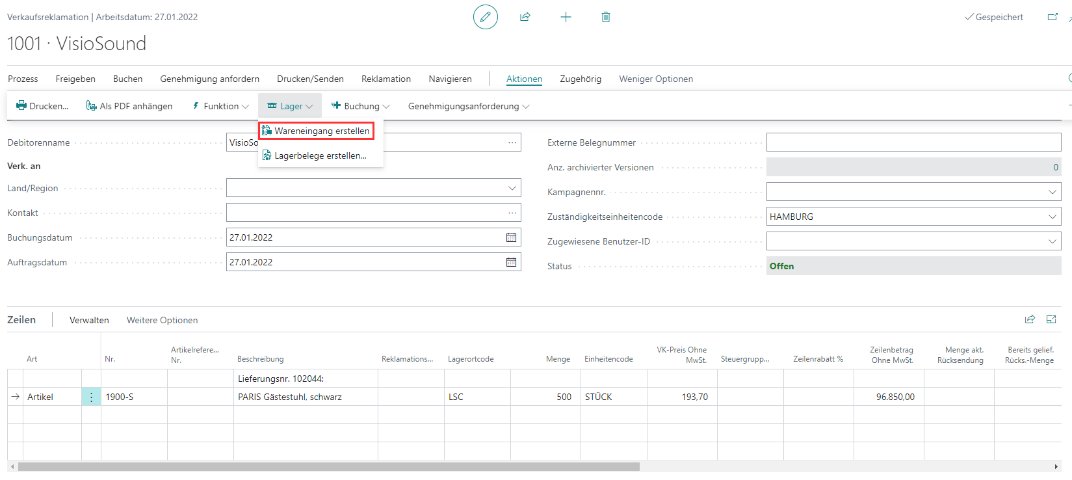Click the pencil edit icon at top
This screenshot has height=480, width=1072.
point(486,18)
